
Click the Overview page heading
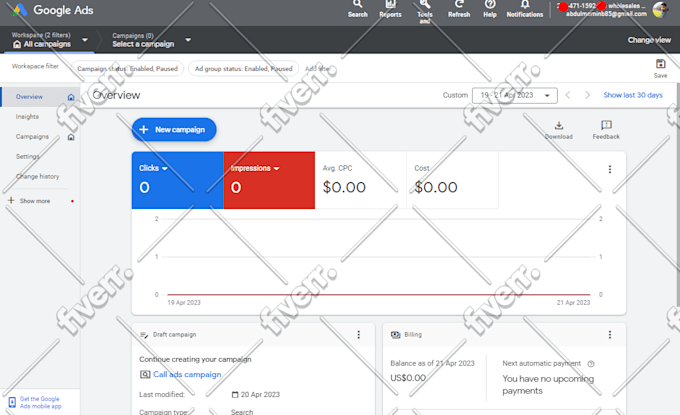tap(116, 95)
